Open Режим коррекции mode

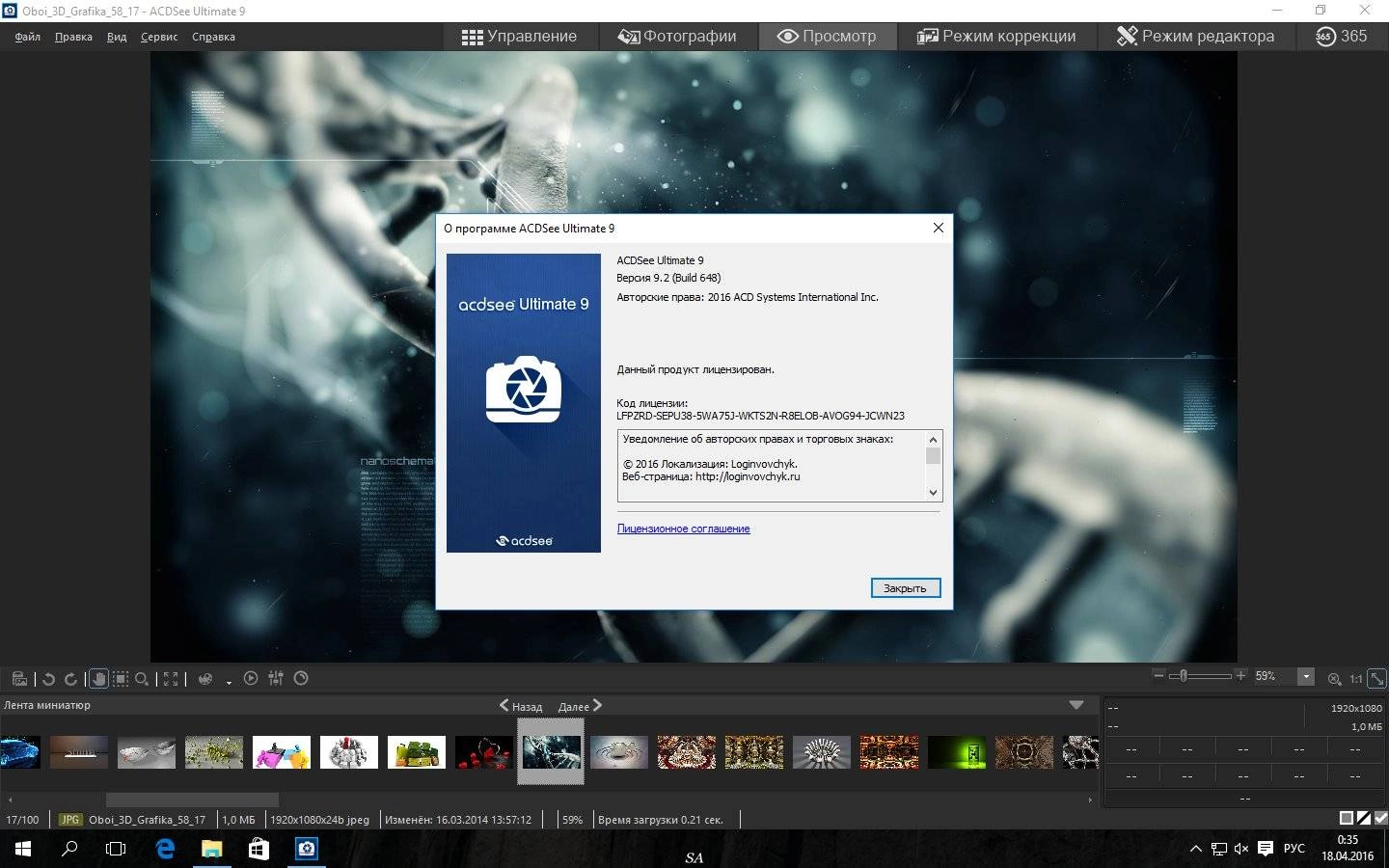(996, 37)
